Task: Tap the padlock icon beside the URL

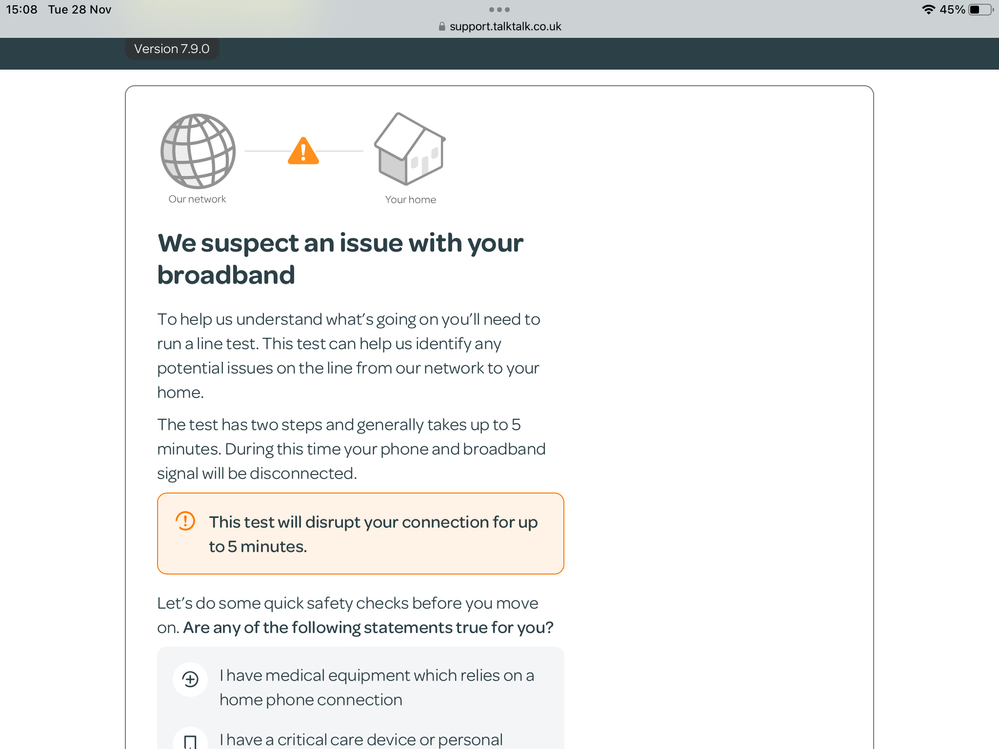Action: click(442, 27)
